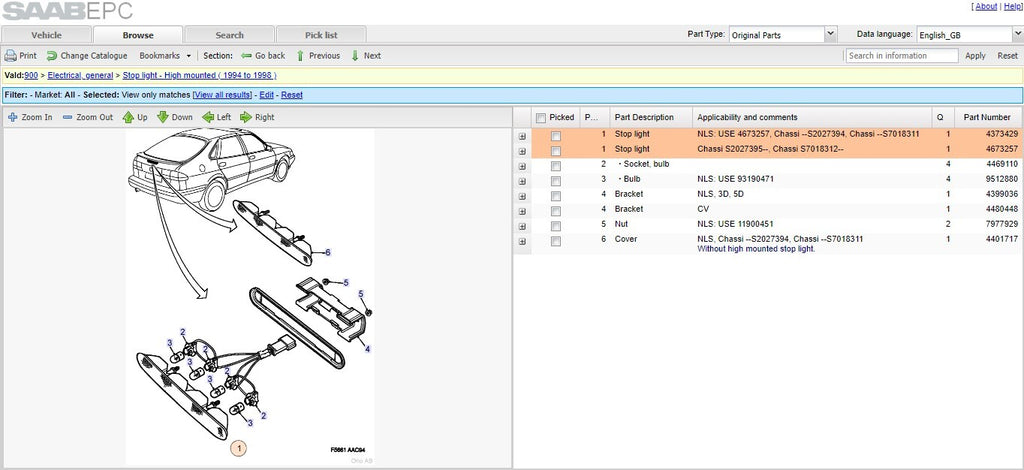Check Picked for Cover row
Screen dimensions: 1024x470
coord(555,241)
